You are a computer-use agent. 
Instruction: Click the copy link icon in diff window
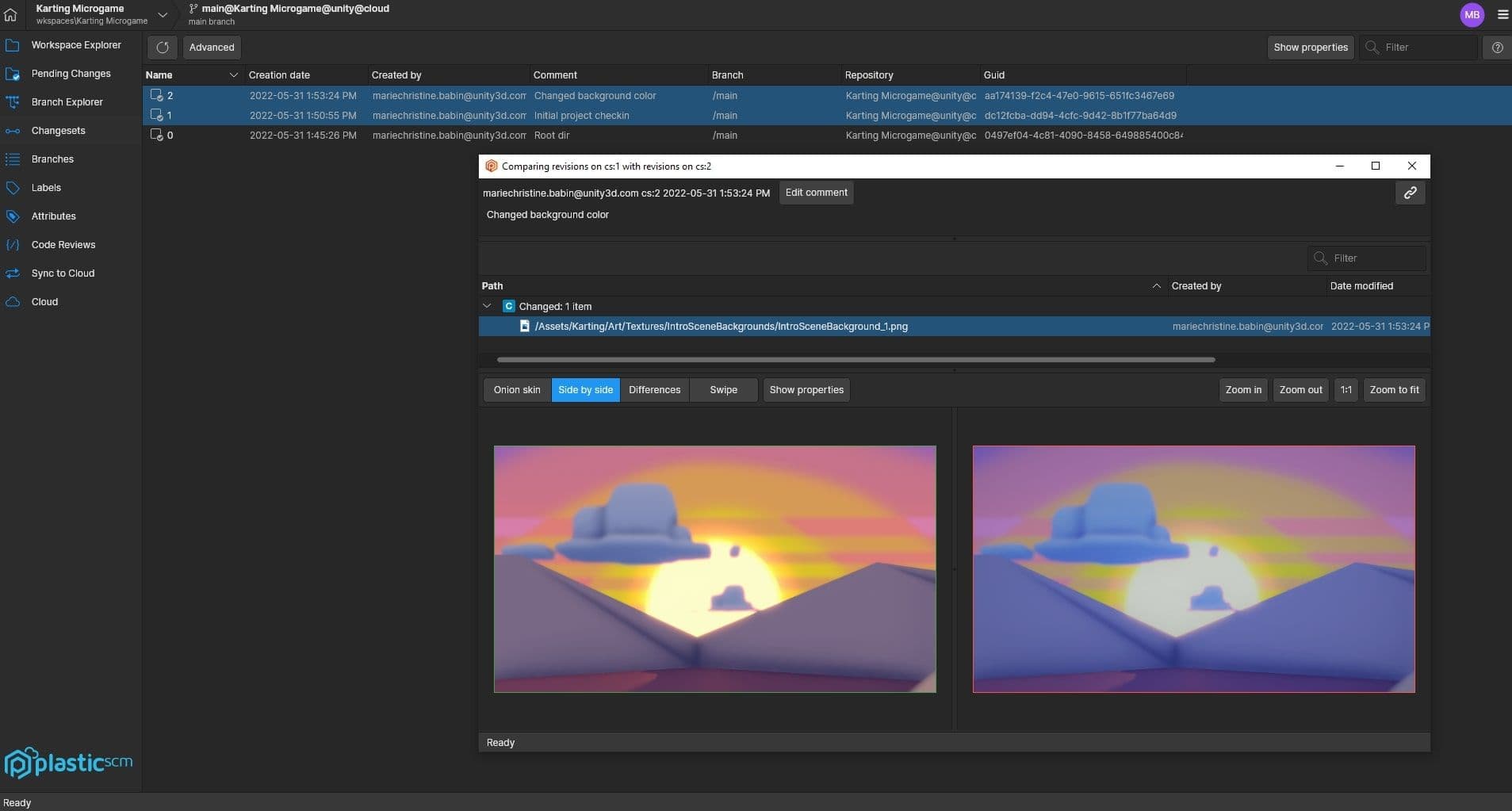[x=1410, y=193]
